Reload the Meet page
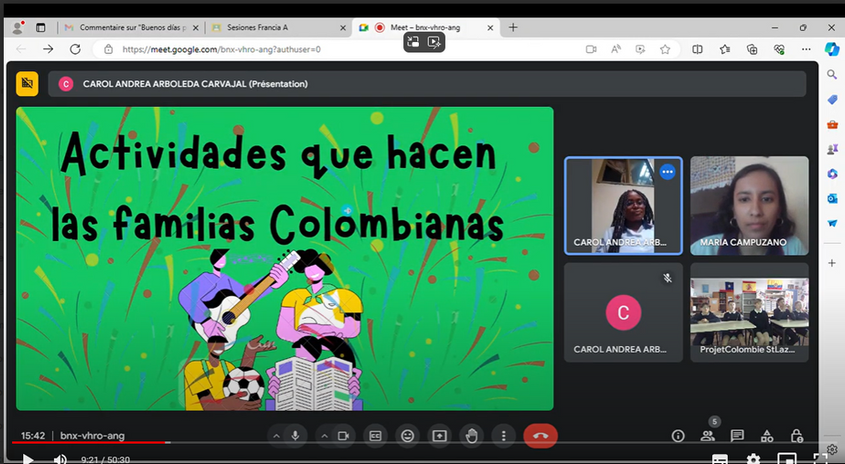845x464 pixels. [x=75, y=49]
